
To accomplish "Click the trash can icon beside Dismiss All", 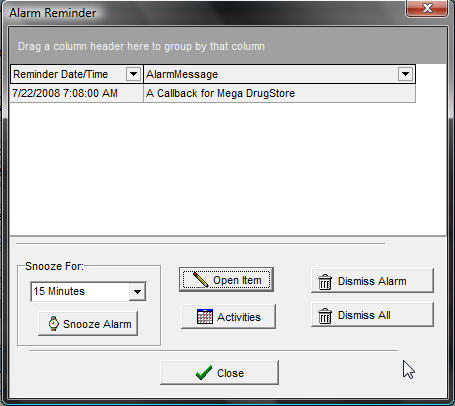I will [x=325, y=315].
